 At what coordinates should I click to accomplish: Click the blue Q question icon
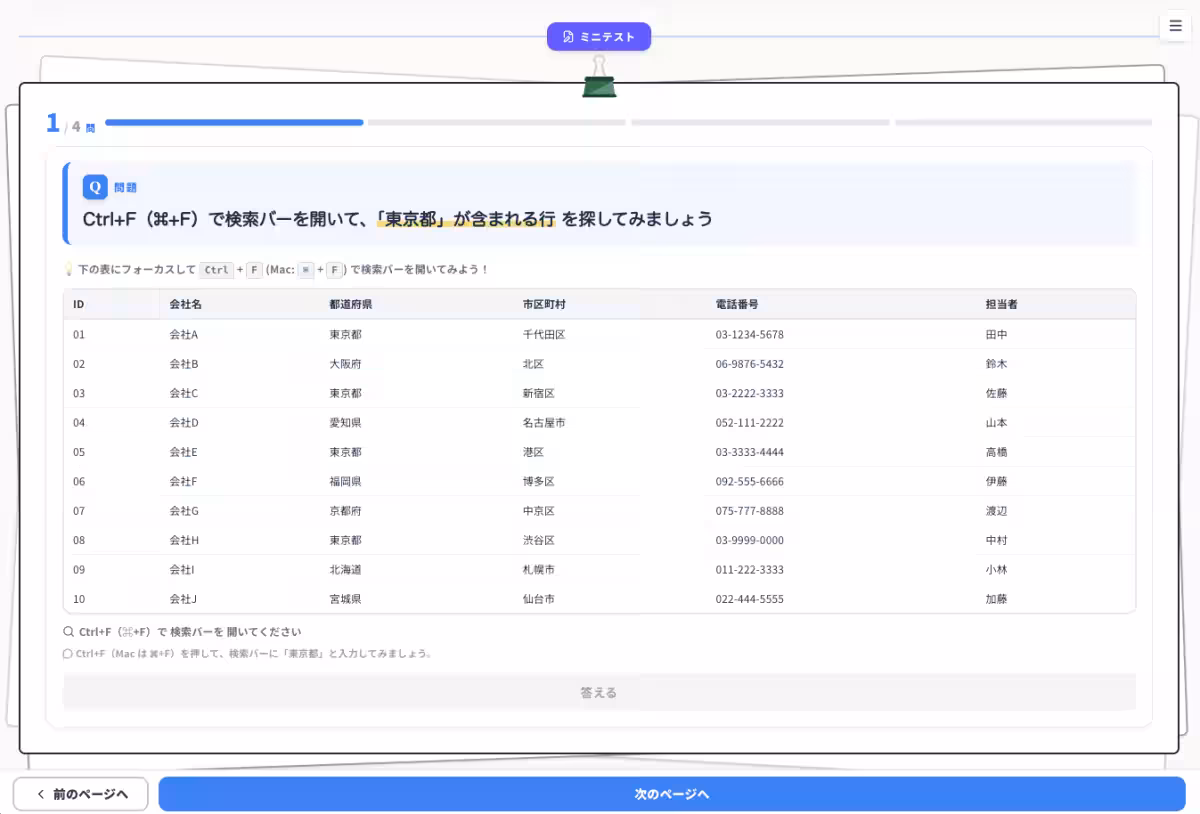coord(95,187)
